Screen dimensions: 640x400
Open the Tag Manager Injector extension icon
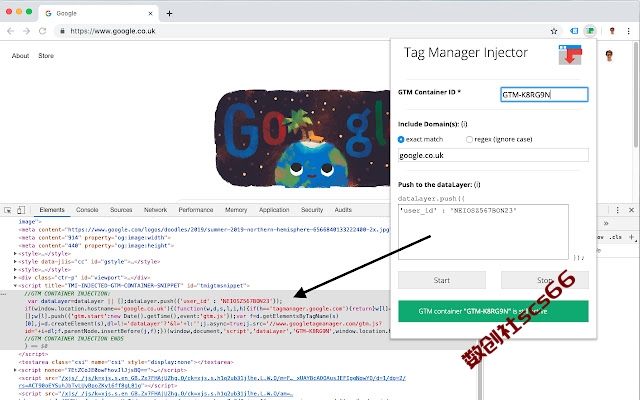coord(590,31)
